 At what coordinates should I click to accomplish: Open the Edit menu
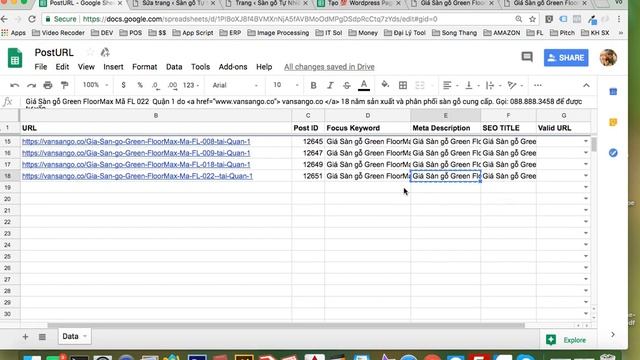point(62,67)
